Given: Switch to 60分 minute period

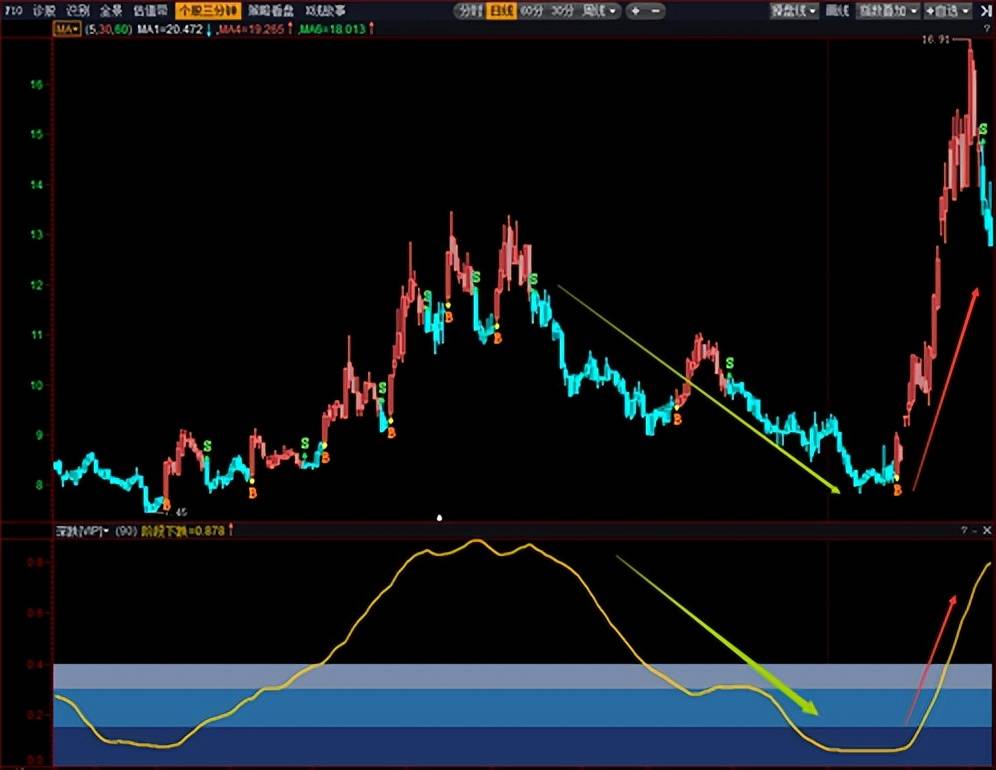Looking at the screenshot, I should coord(531,11).
